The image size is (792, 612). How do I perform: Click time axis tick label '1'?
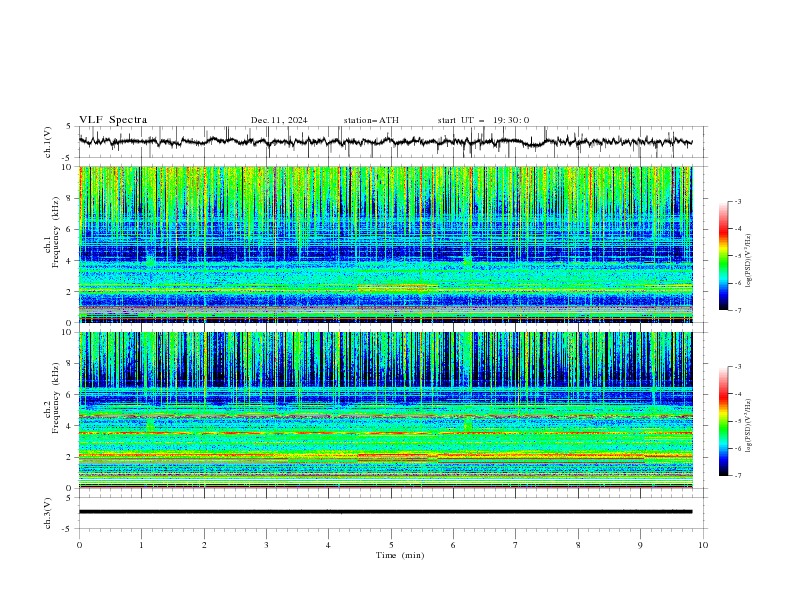pyautogui.click(x=141, y=545)
